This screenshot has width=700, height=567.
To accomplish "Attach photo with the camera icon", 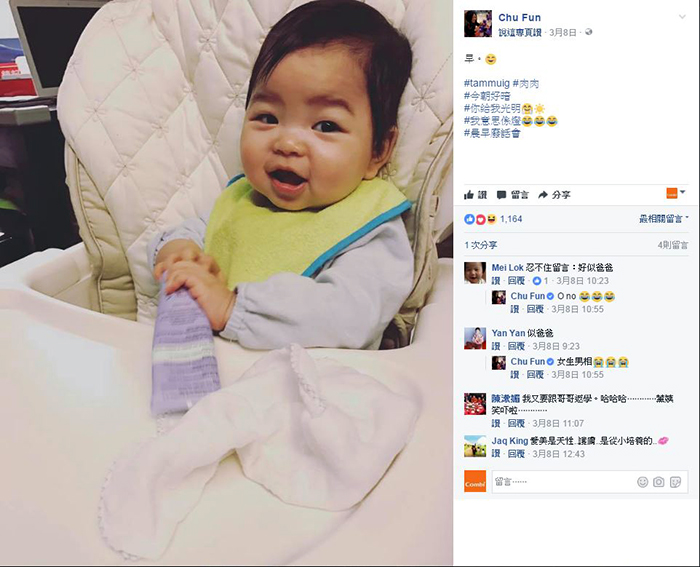I will (658, 482).
